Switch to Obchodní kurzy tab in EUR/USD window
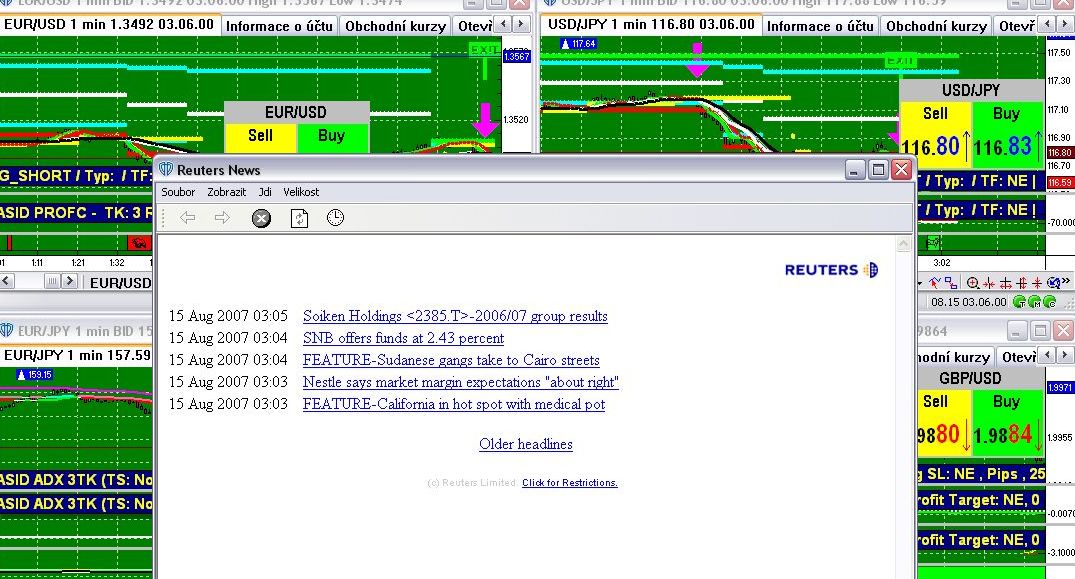1075x579 pixels. [395, 26]
